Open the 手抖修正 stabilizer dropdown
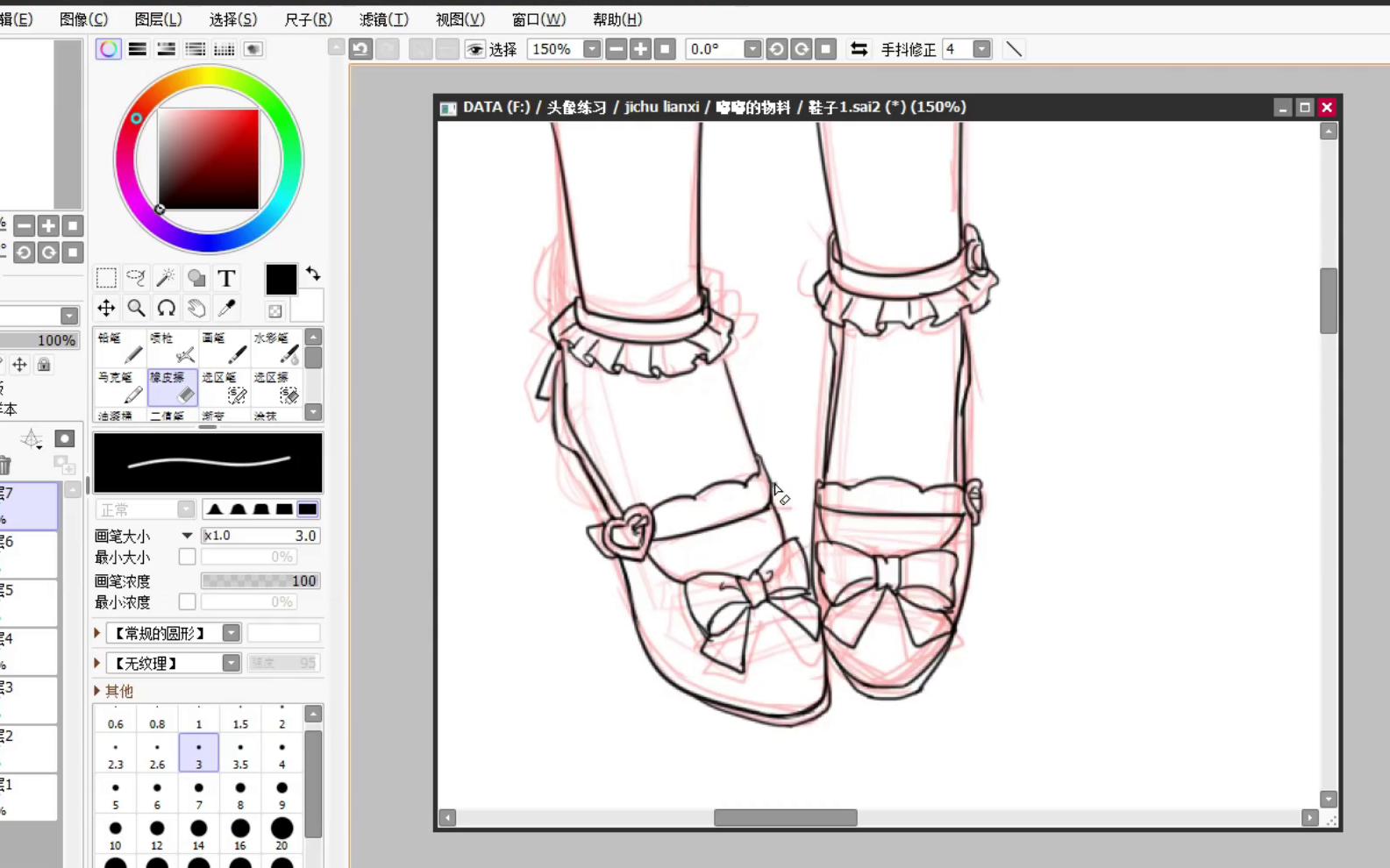The image size is (1390, 868). coord(981,49)
